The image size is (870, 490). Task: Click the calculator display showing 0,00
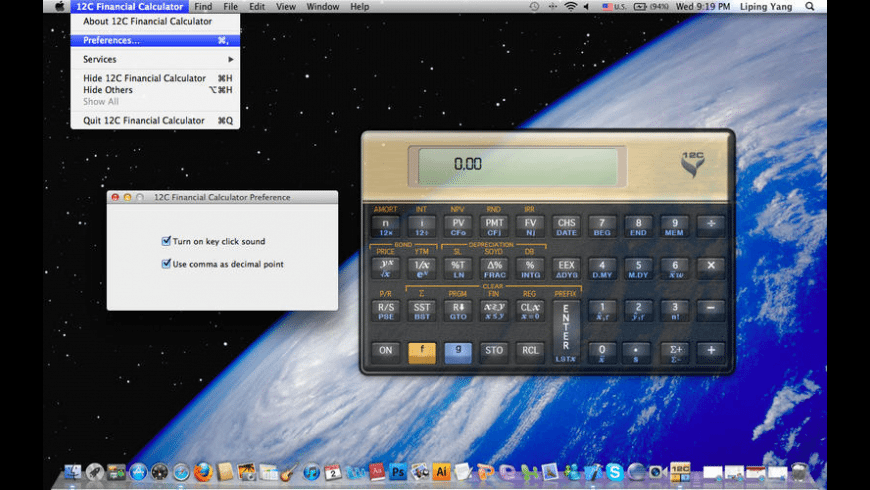[517, 165]
